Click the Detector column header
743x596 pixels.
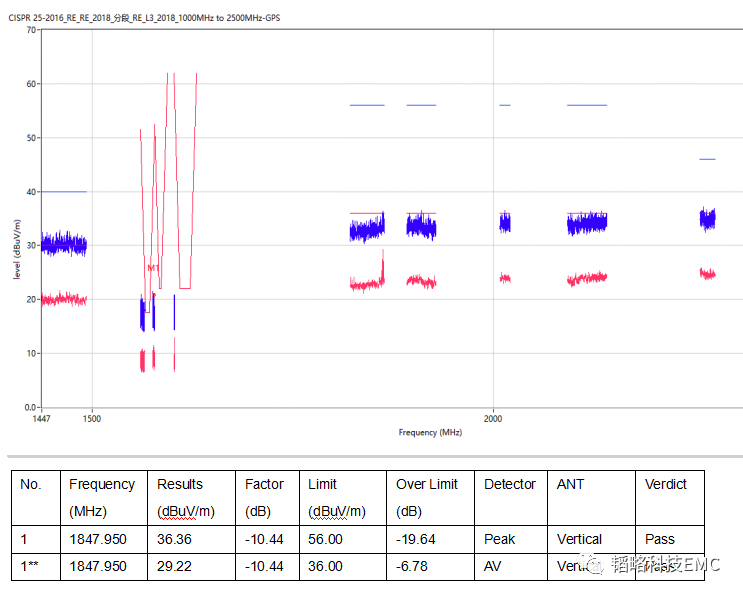pos(510,484)
